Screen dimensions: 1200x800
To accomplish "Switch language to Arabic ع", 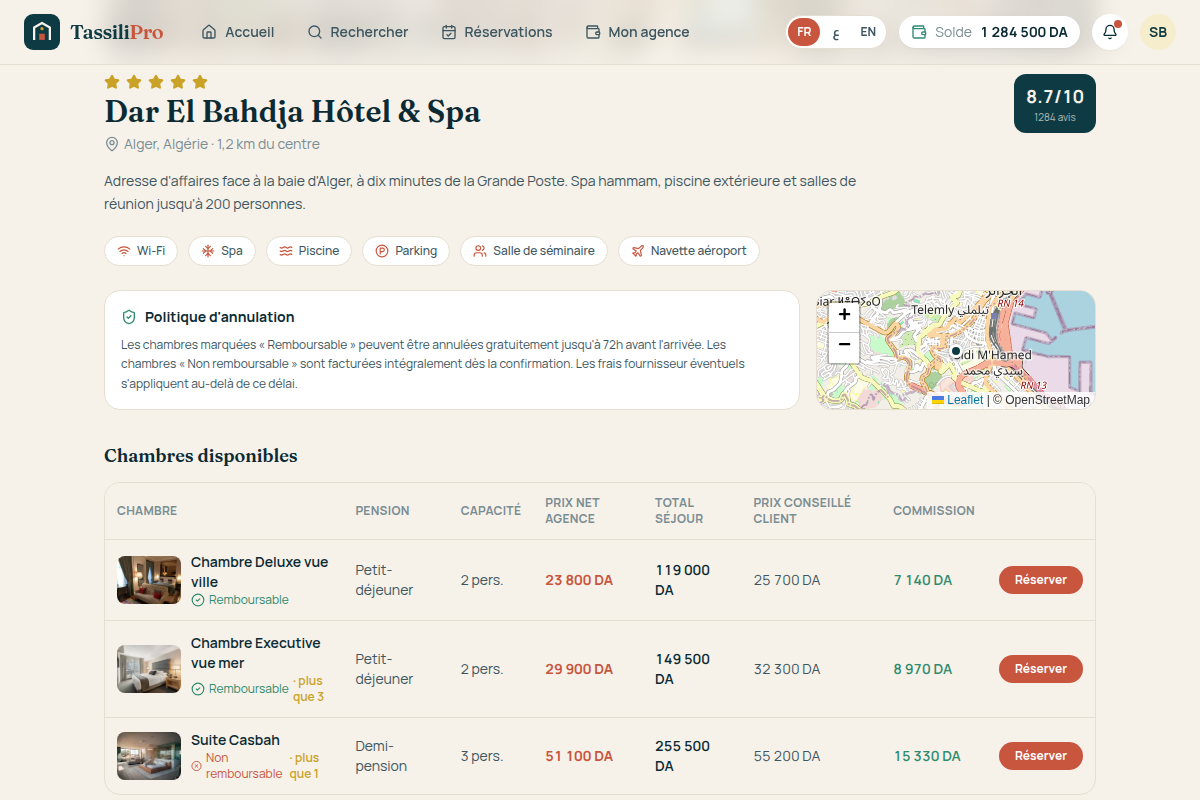I will tap(836, 32).
